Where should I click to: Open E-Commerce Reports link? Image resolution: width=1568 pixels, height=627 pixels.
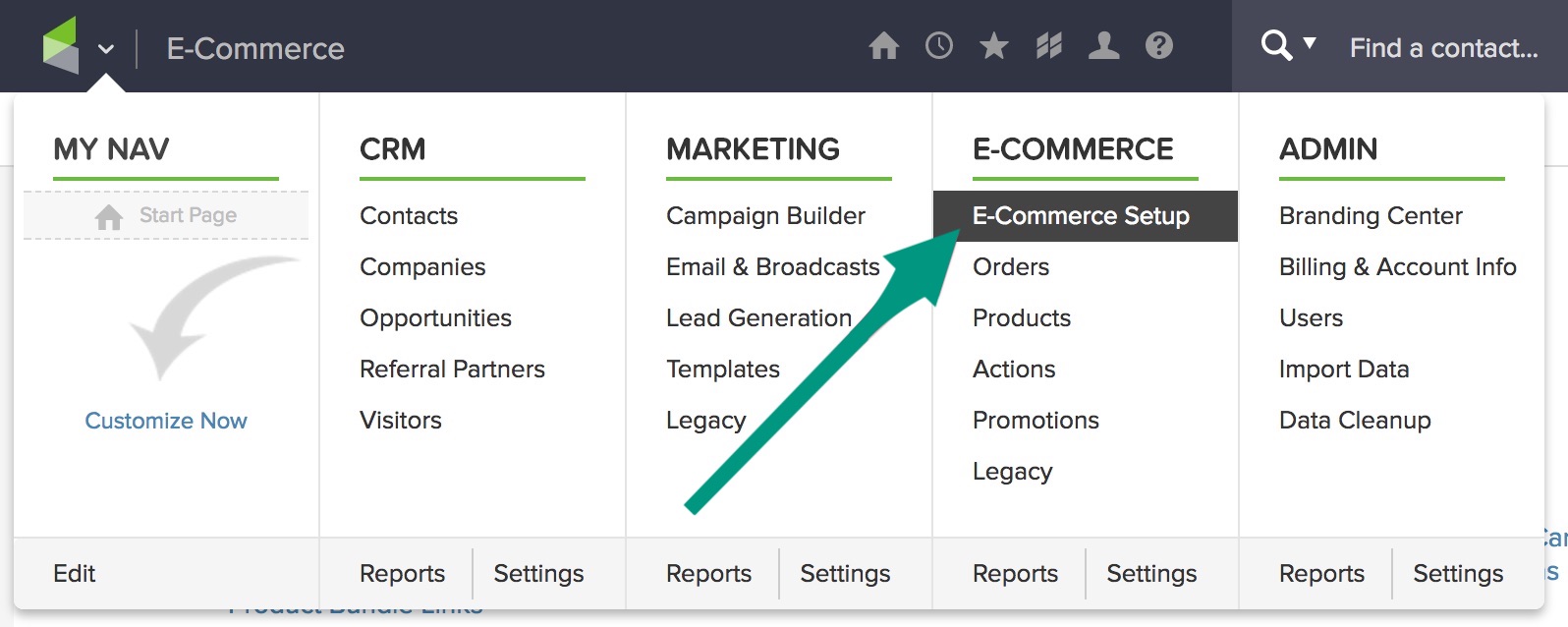coord(1015,573)
